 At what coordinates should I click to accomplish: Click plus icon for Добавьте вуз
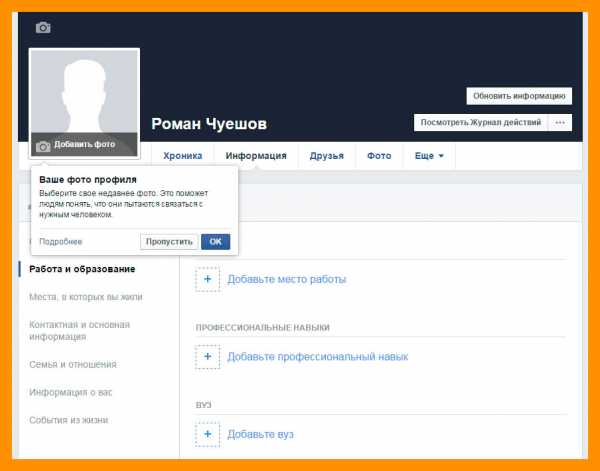[207, 434]
